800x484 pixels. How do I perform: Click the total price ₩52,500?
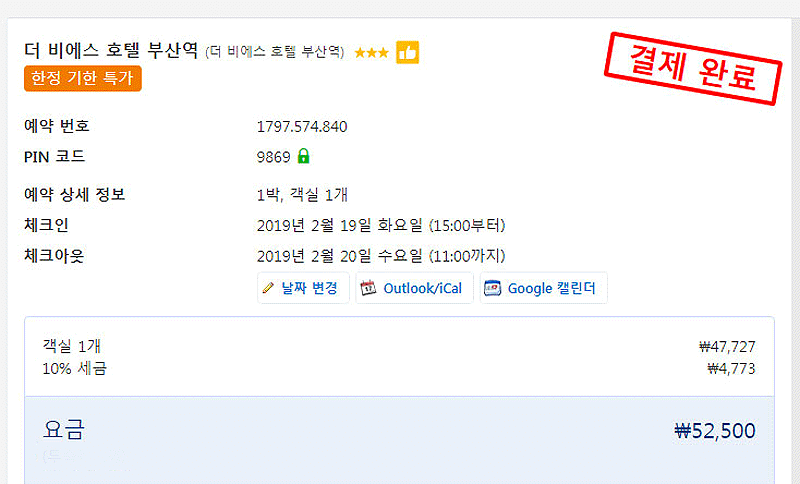[715, 431]
